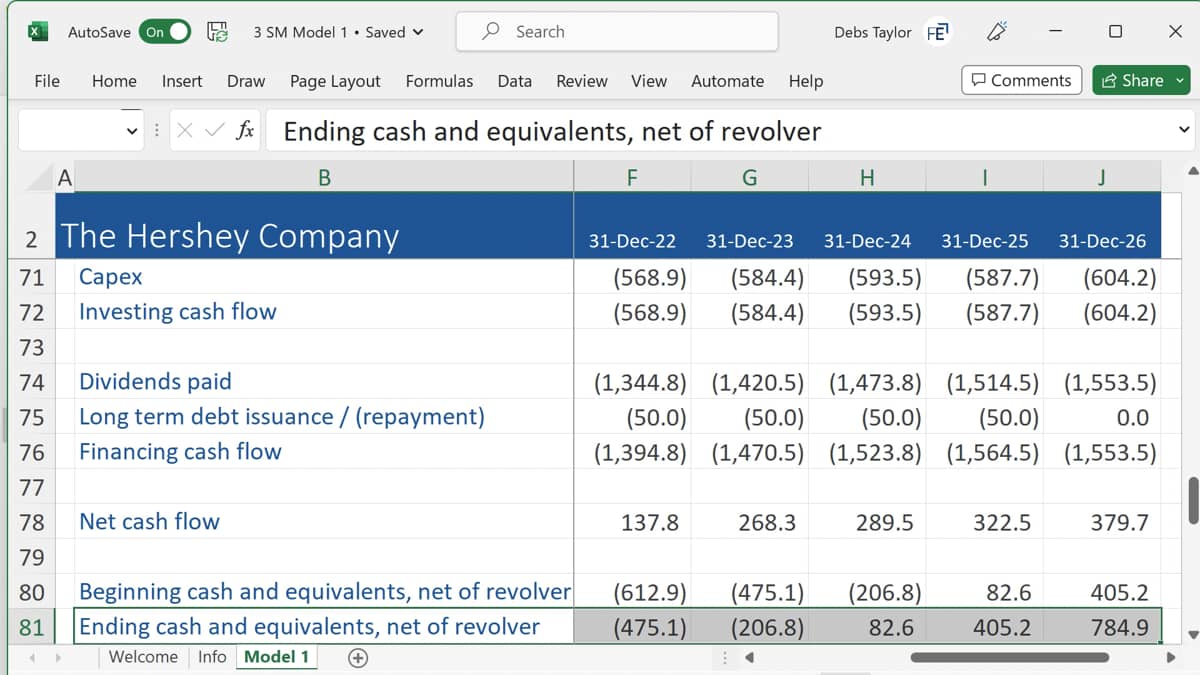Select column B header

324,178
